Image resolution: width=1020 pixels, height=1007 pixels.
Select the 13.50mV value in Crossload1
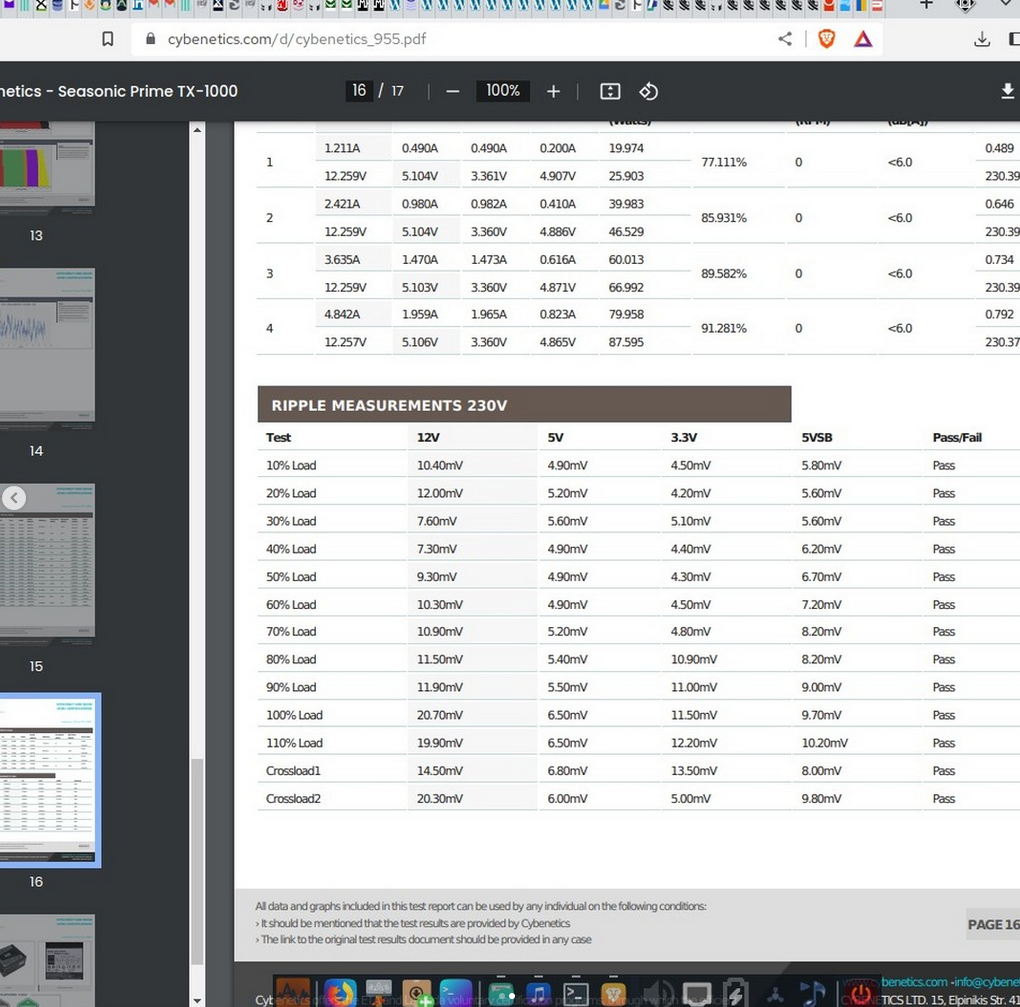[694, 771]
